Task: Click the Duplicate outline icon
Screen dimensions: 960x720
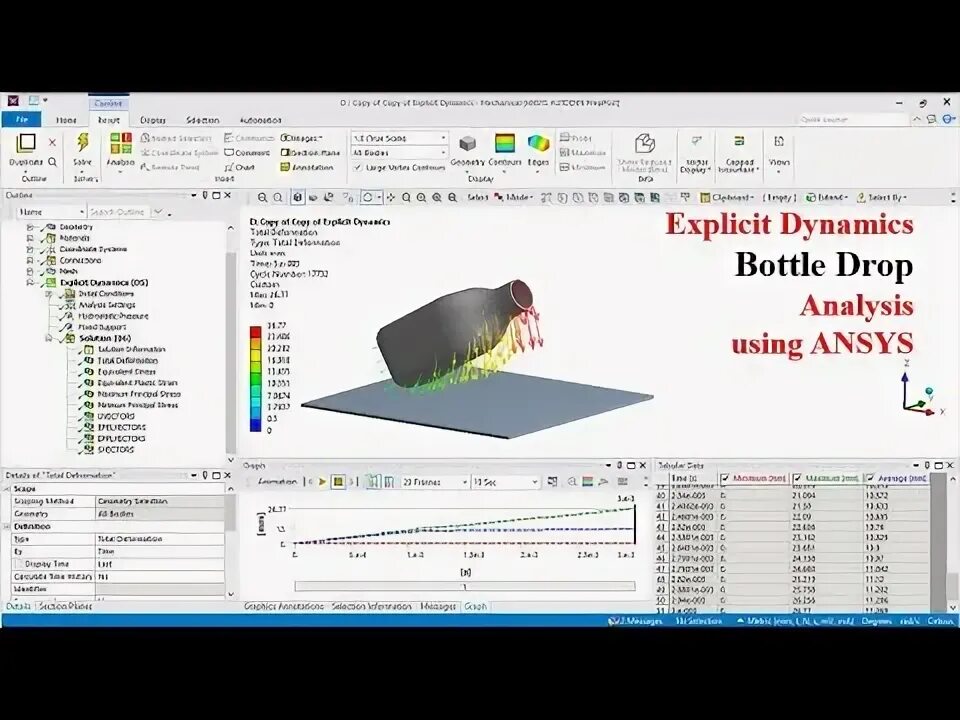Action: coord(26,143)
